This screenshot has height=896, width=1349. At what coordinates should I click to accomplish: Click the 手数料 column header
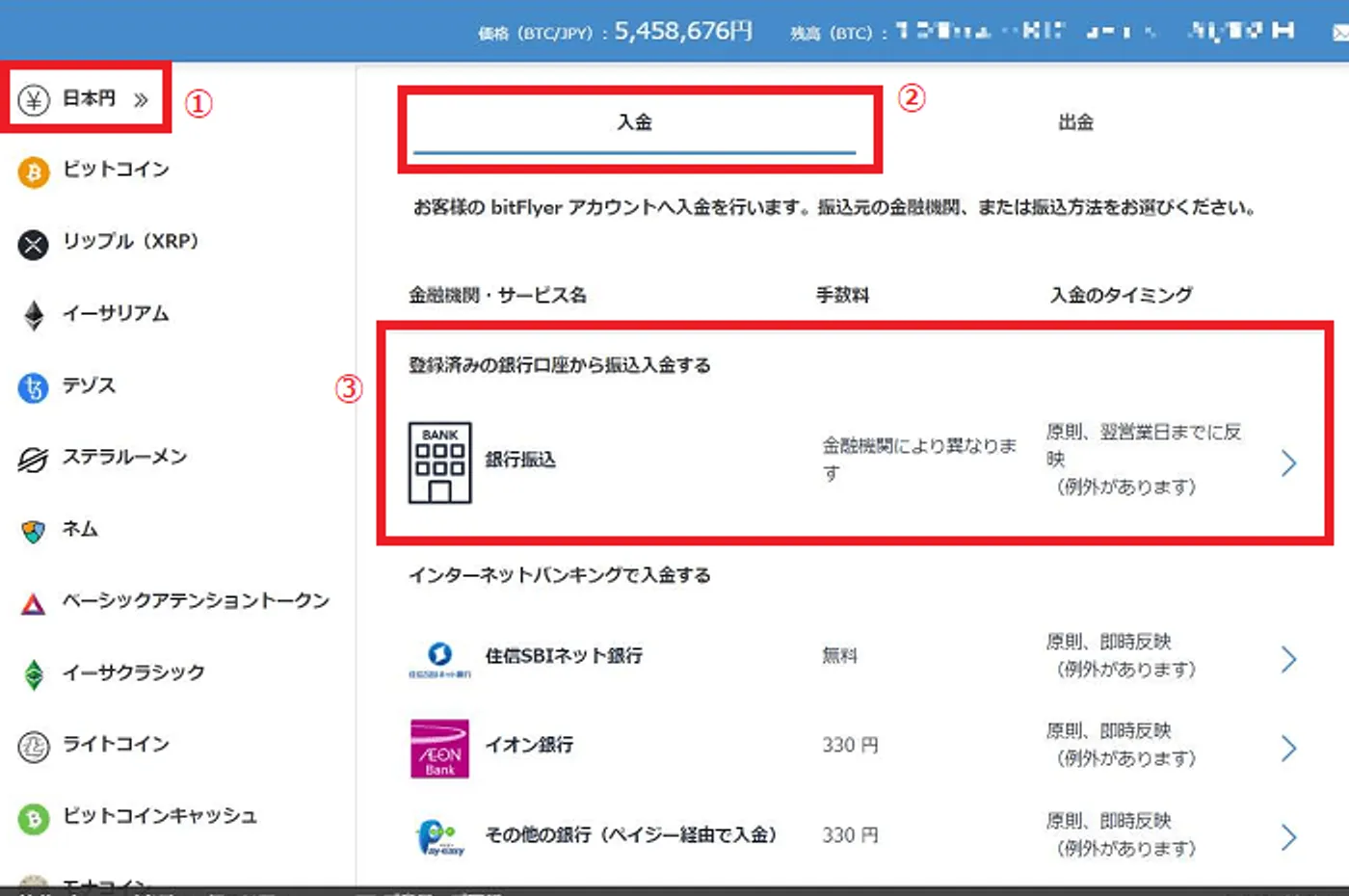pos(842,295)
